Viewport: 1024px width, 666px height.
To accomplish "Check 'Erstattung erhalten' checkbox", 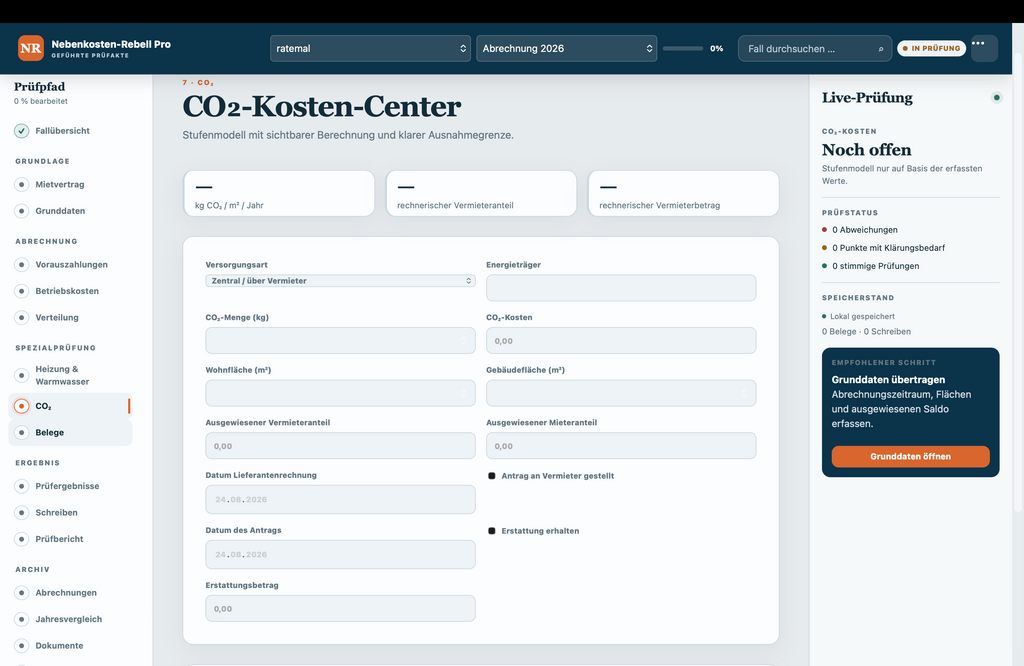I will (492, 531).
